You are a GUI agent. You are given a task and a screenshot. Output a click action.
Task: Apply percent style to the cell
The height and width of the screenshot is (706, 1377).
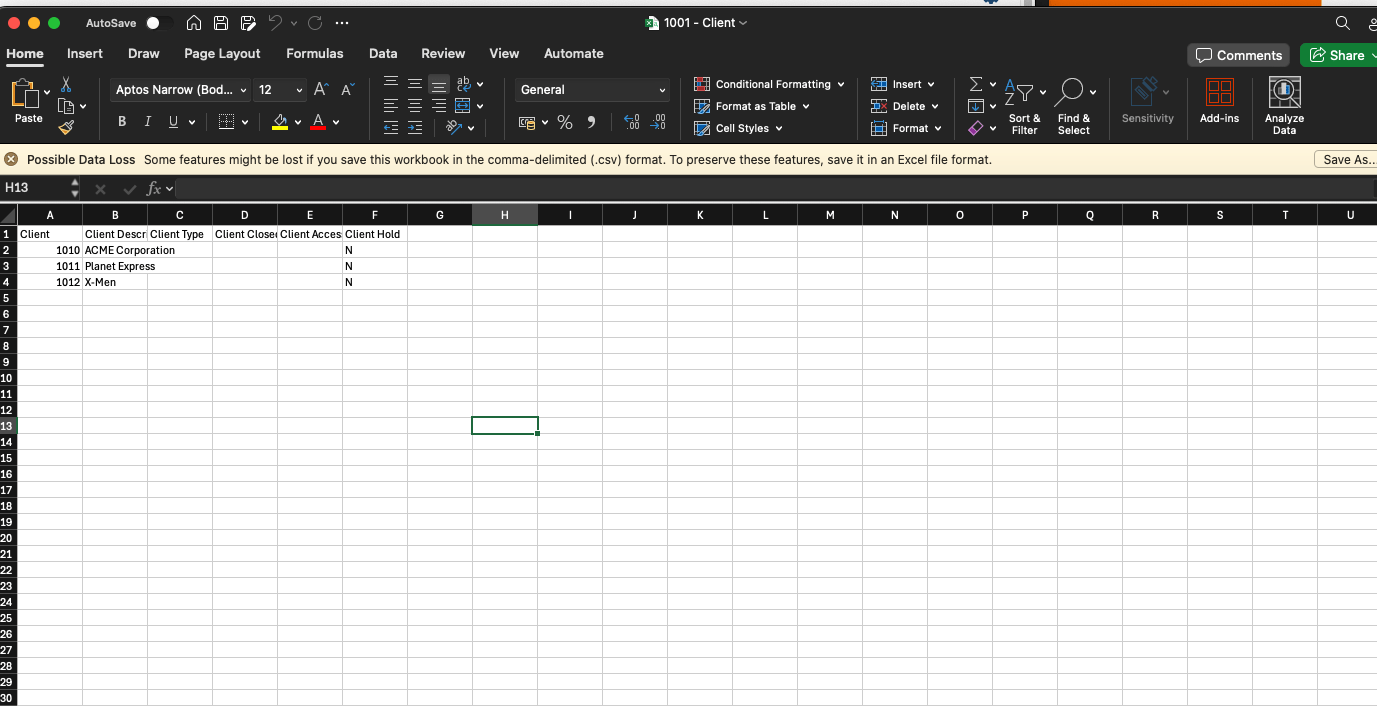click(565, 122)
